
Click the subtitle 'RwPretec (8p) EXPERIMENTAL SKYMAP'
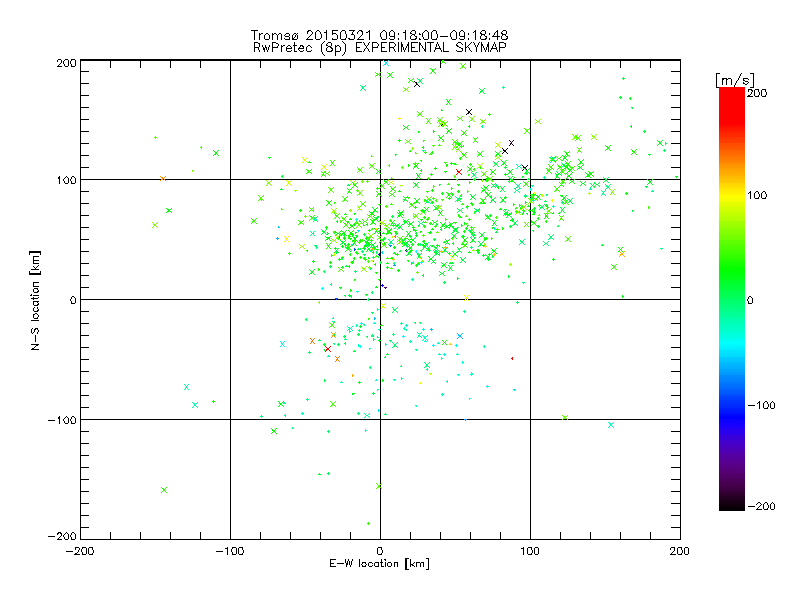tap(380, 48)
